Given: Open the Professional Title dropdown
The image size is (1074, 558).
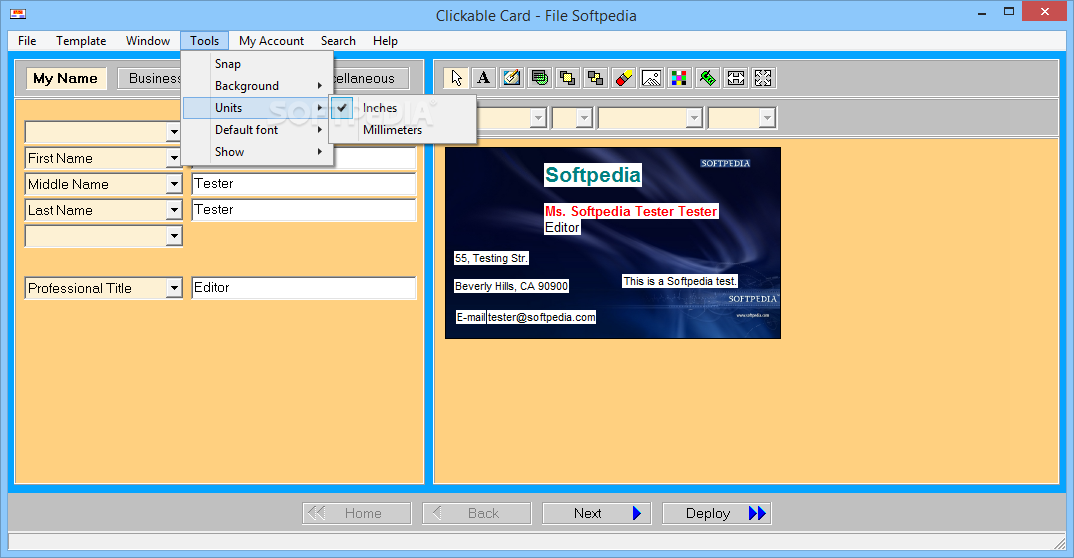Looking at the screenshot, I should [x=174, y=288].
